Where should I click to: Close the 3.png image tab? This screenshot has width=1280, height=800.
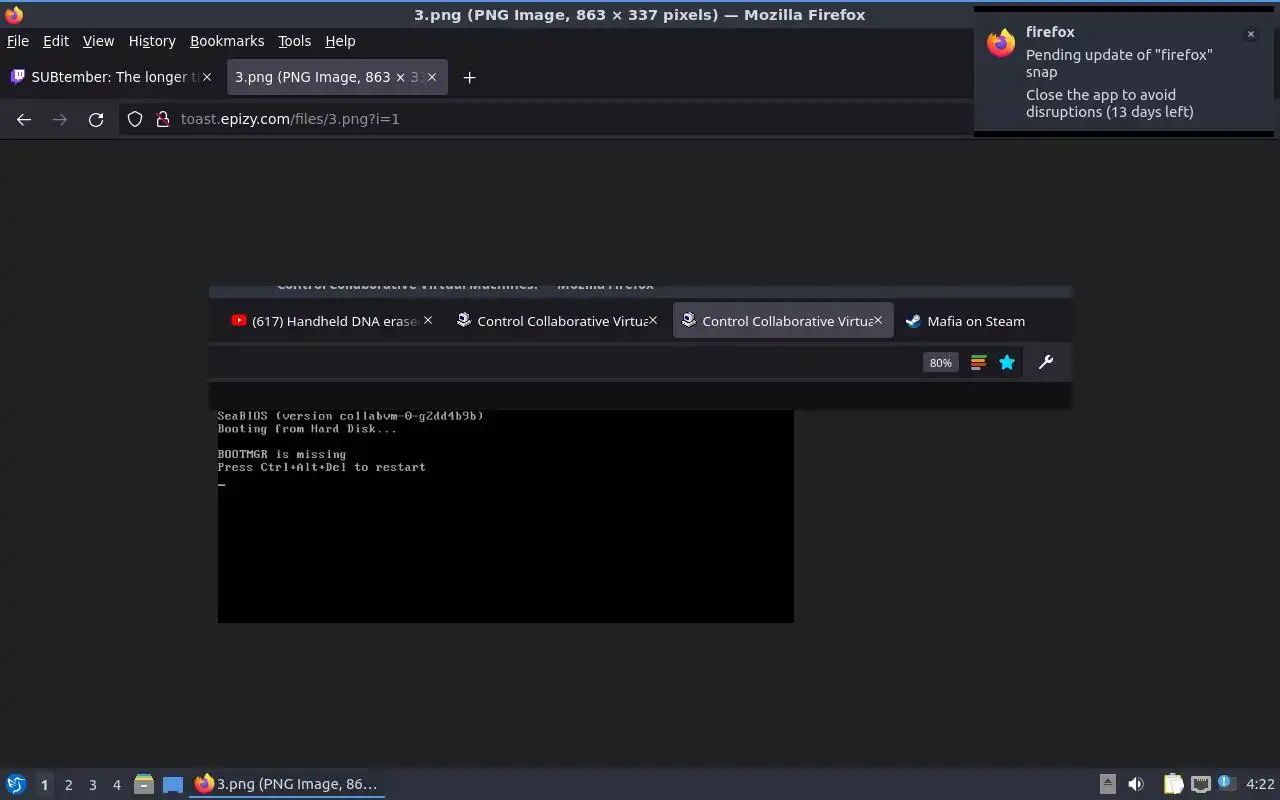click(x=432, y=77)
